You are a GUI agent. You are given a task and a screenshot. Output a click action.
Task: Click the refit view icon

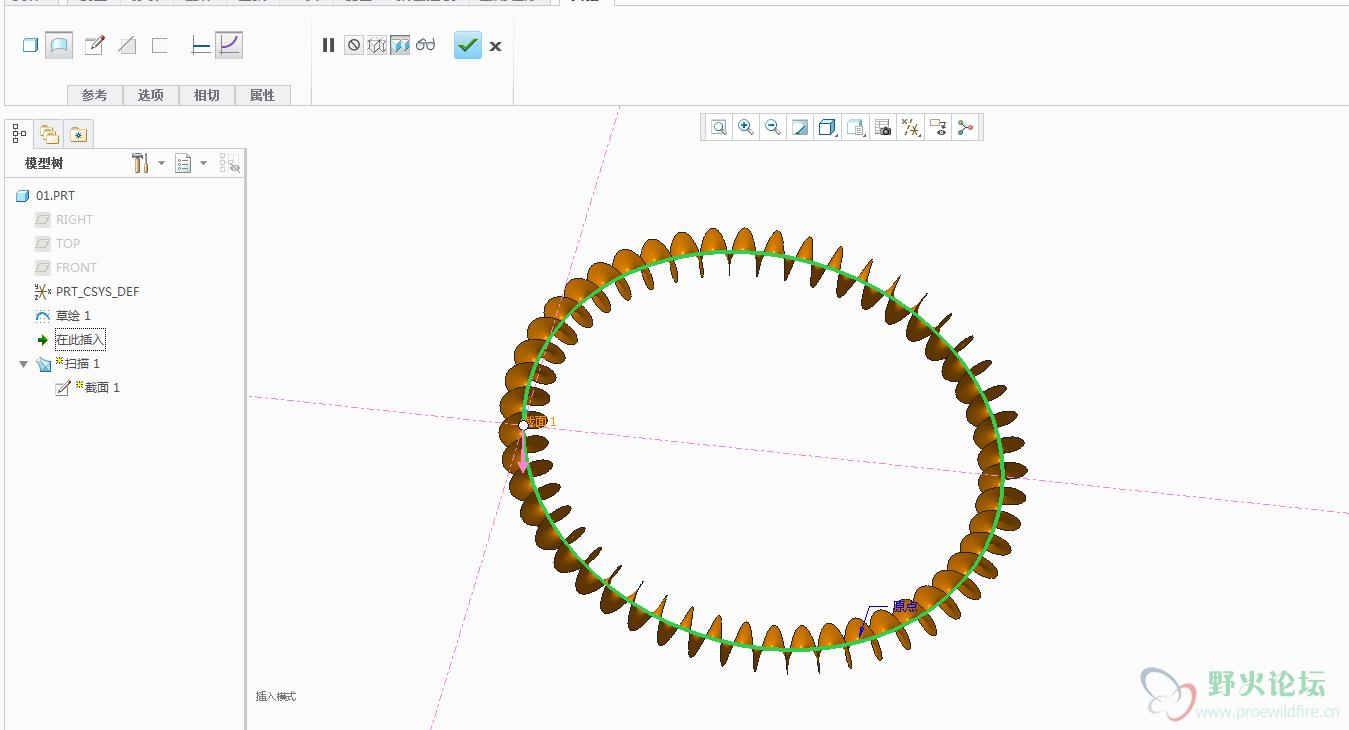tap(718, 127)
